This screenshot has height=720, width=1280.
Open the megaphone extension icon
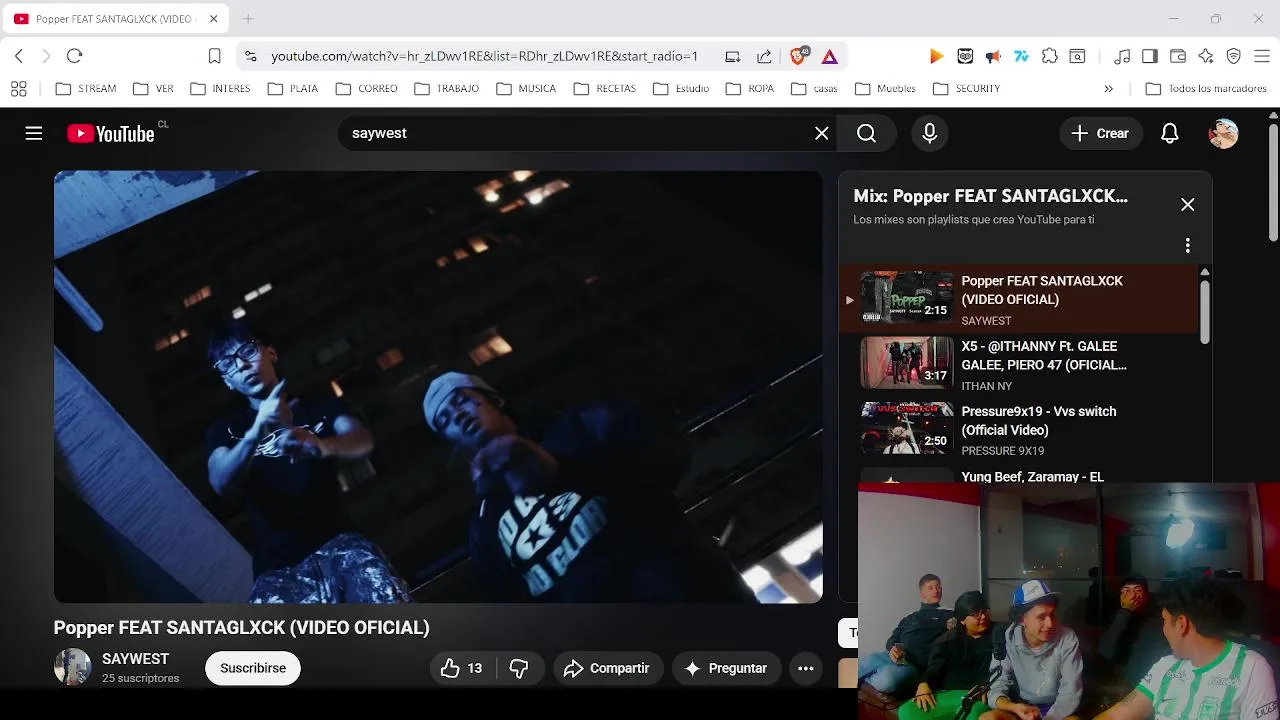993,56
